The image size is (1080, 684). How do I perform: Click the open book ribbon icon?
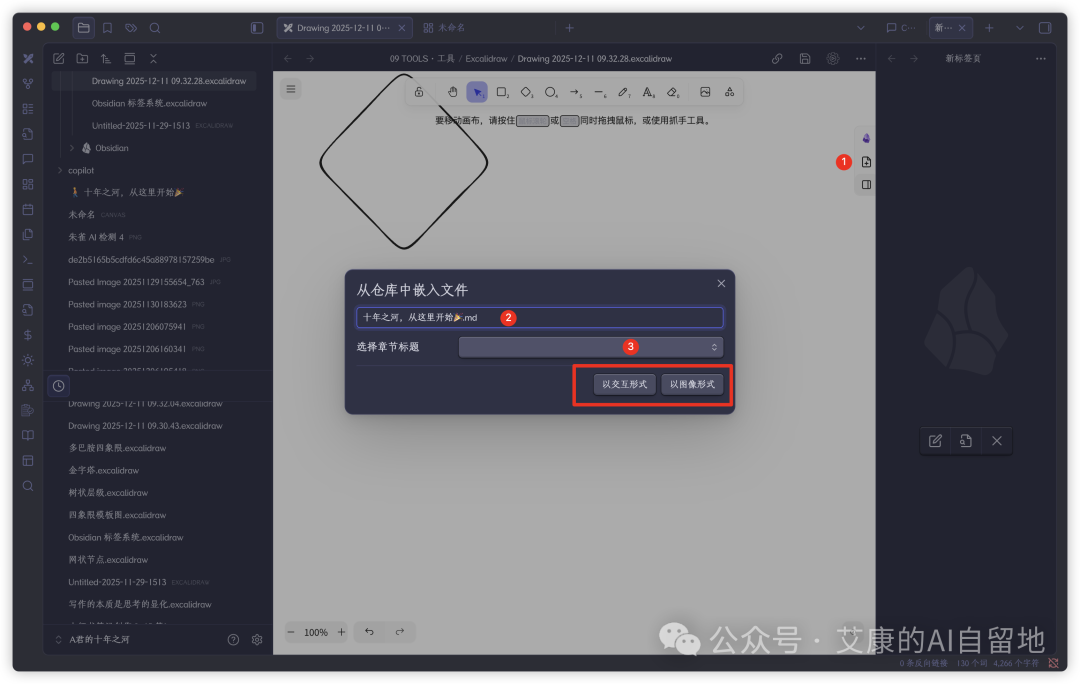tap(28, 435)
